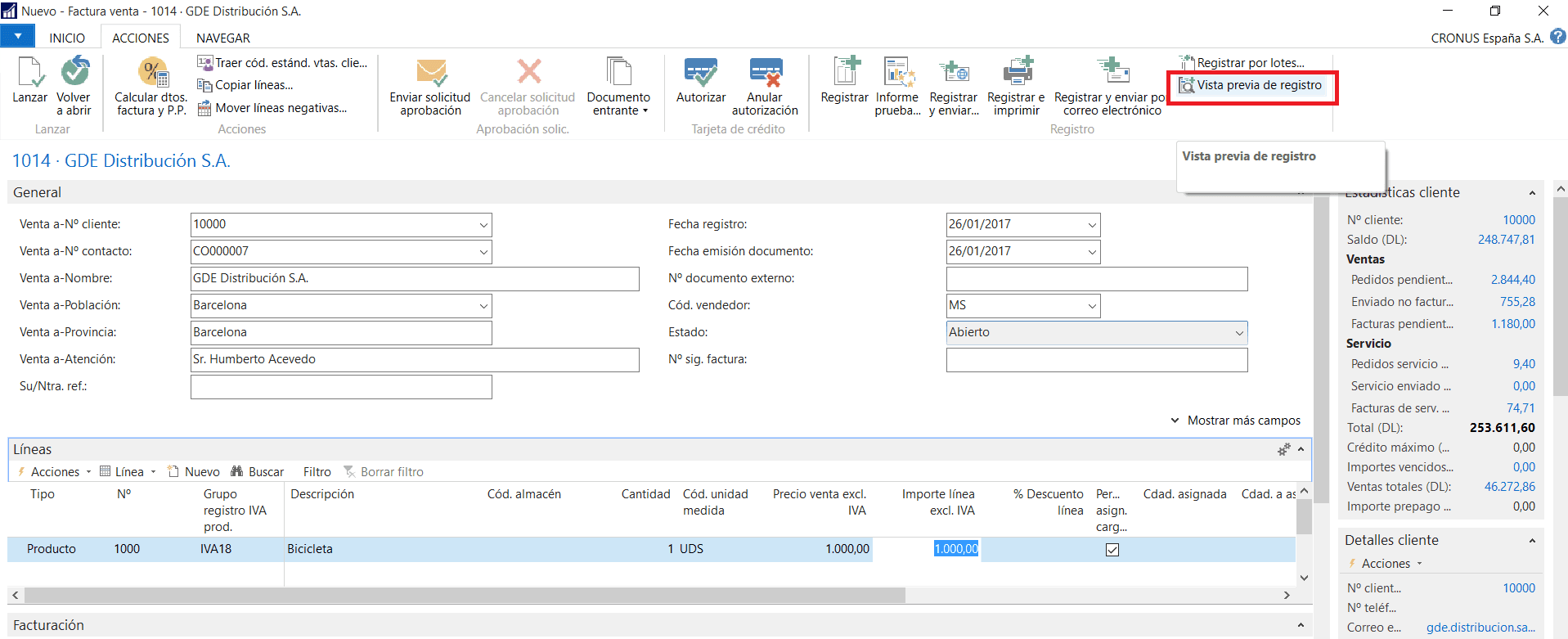This screenshot has width=1568, height=639.
Task: Click Pedidos pendient... 2.844,40 value
Action: point(1513,280)
